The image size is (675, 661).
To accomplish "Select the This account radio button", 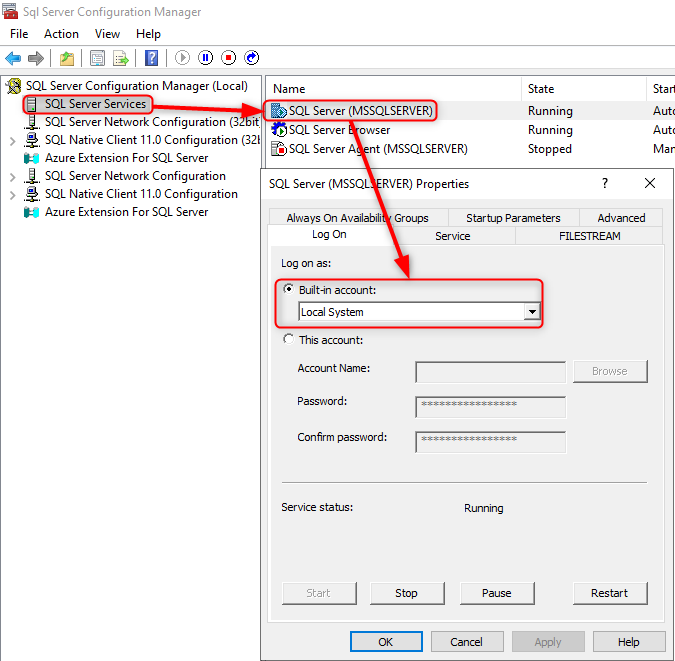I will pyautogui.click(x=288, y=339).
